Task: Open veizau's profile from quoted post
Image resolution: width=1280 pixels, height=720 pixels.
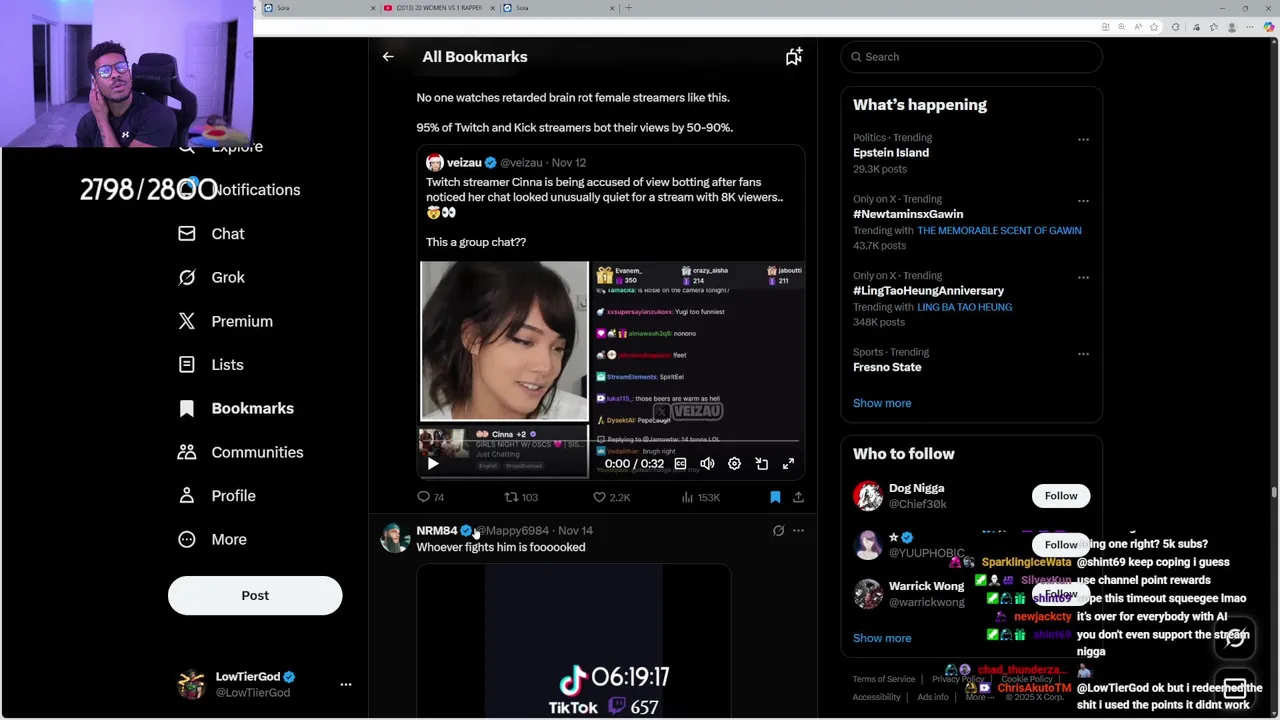Action: click(x=464, y=163)
